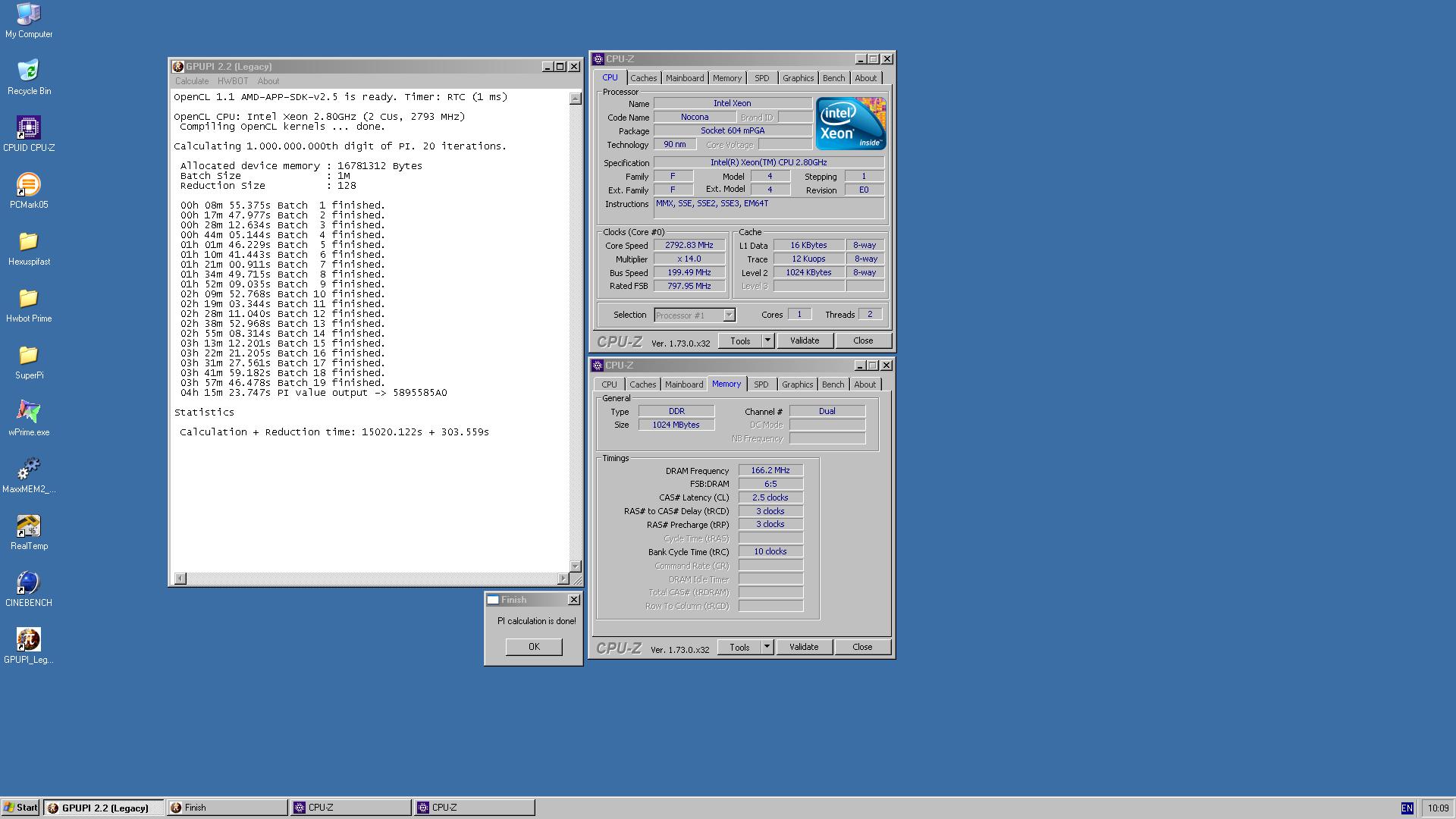
Task: Expand Tools dropdown arrow in top CPU-Z
Action: 767,340
